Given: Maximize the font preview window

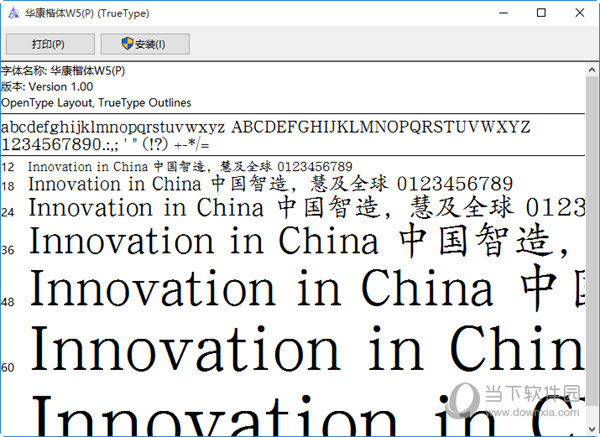Looking at the screenshot, I should coord(541,13).
